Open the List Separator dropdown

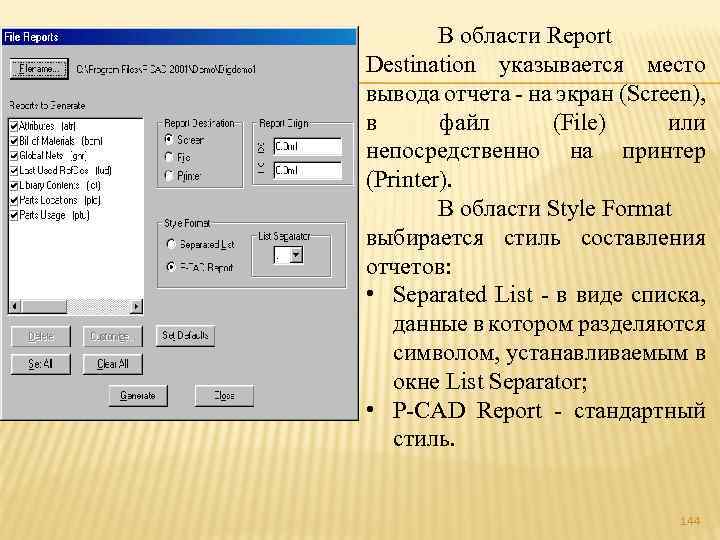(x=297, y=255)
